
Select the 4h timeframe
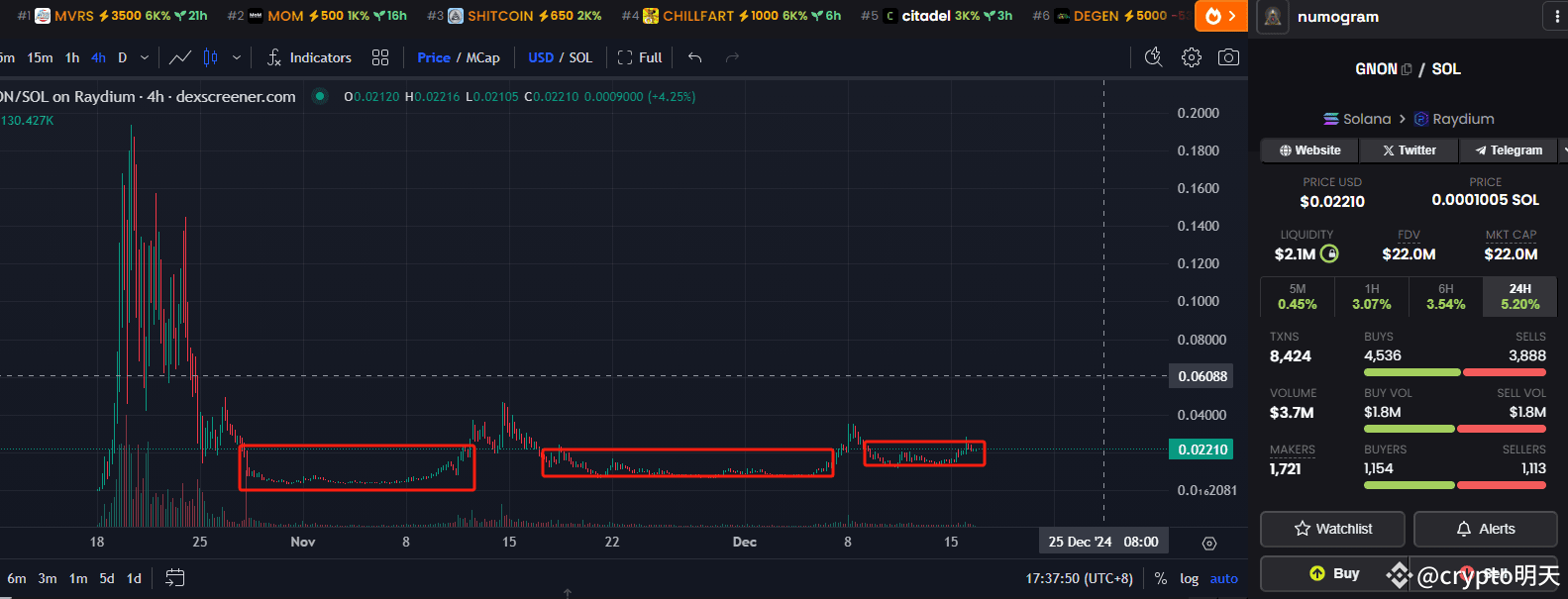click(x=98, y=57)
